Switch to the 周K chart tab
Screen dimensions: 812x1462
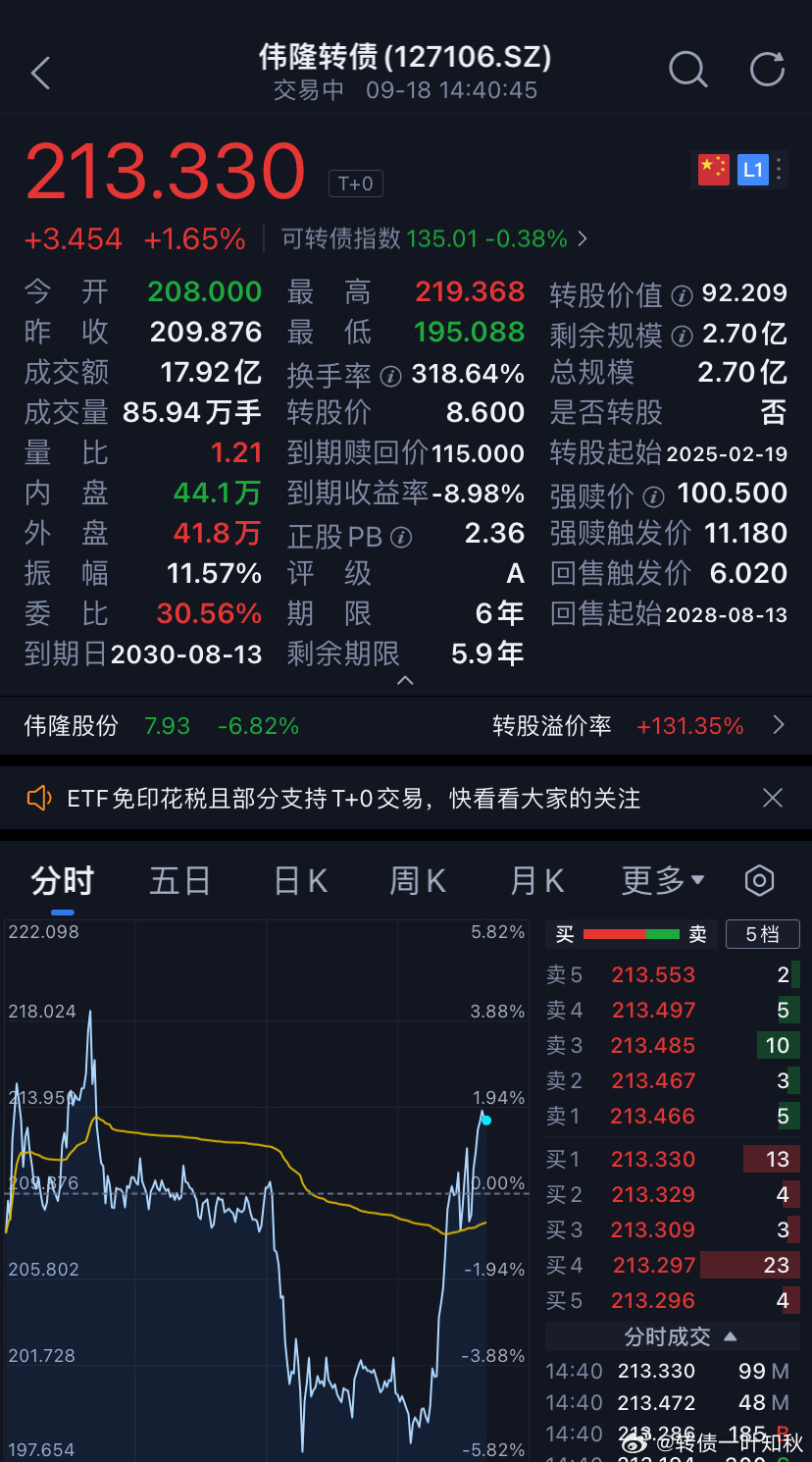tap(418, 880)
